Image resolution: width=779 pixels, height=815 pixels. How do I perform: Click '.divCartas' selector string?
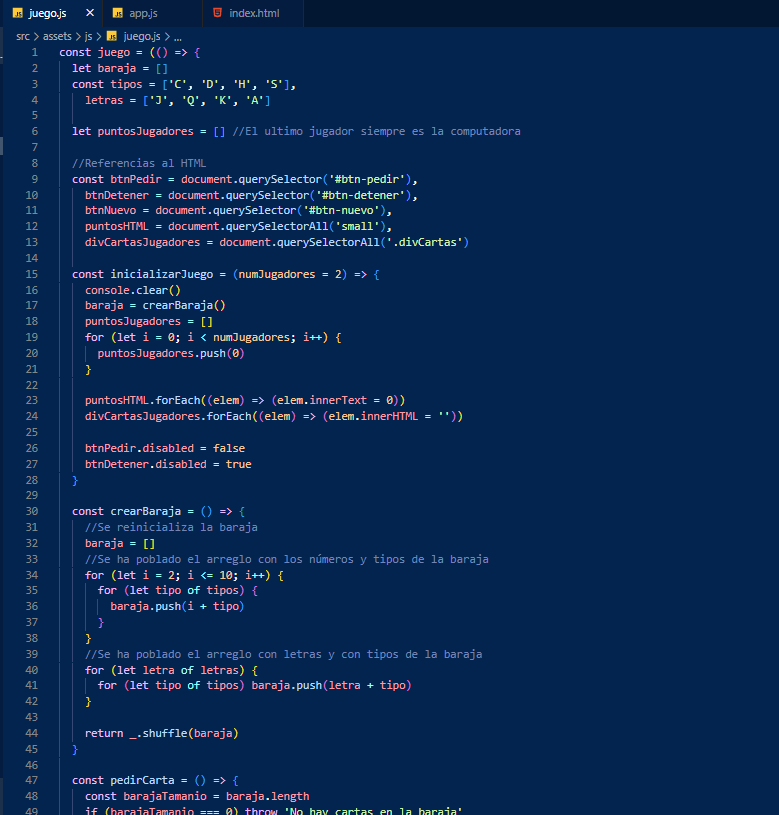click(x=425, y=242)
